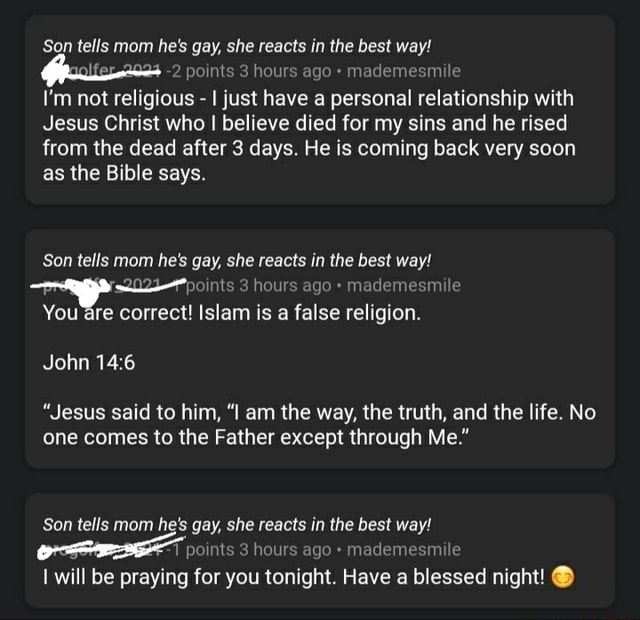The image size is (640, 620).
Task: Click the smiling emoji after "blessed night!"
Action: tap(563, 577)
